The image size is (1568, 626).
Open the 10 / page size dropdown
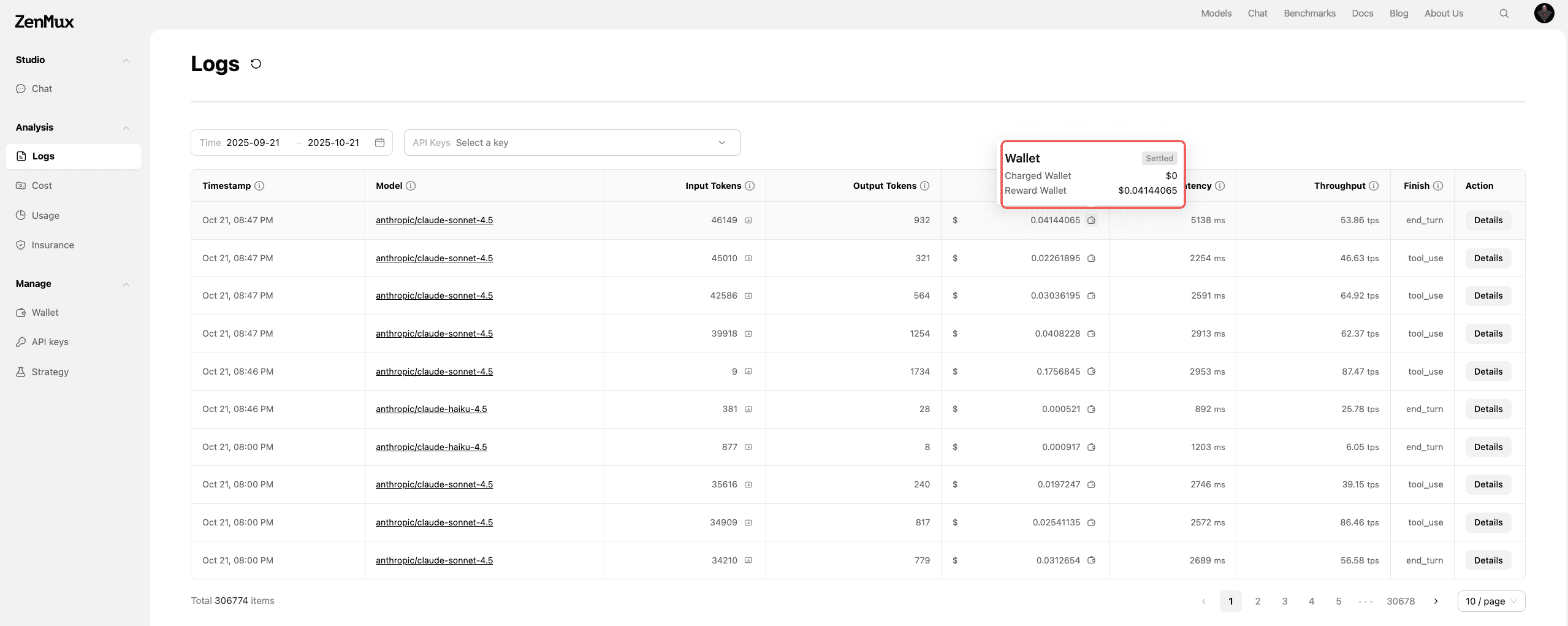[x=1490, y=601]
